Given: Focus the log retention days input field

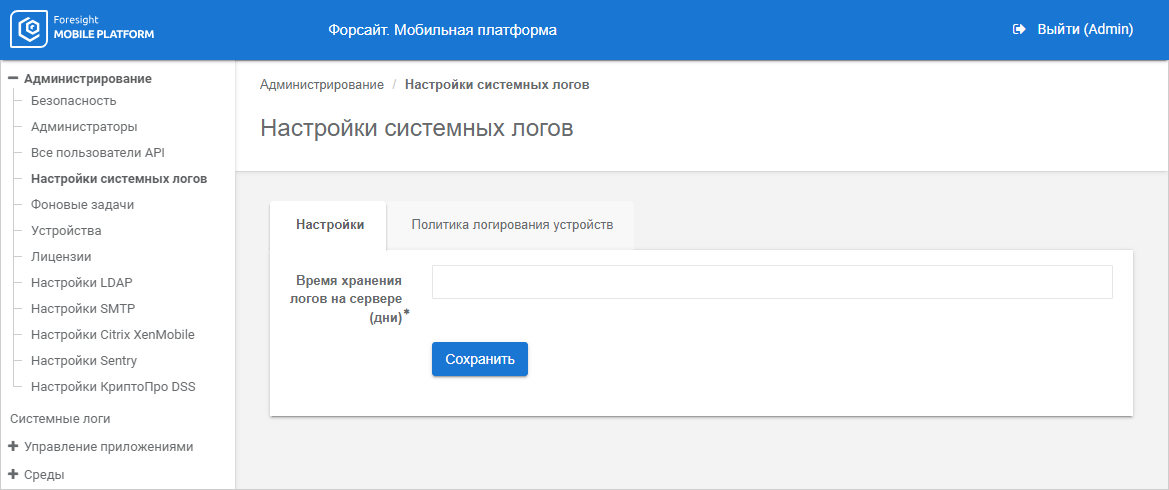Looking at the screenshot, I should (x=772, y=282).
